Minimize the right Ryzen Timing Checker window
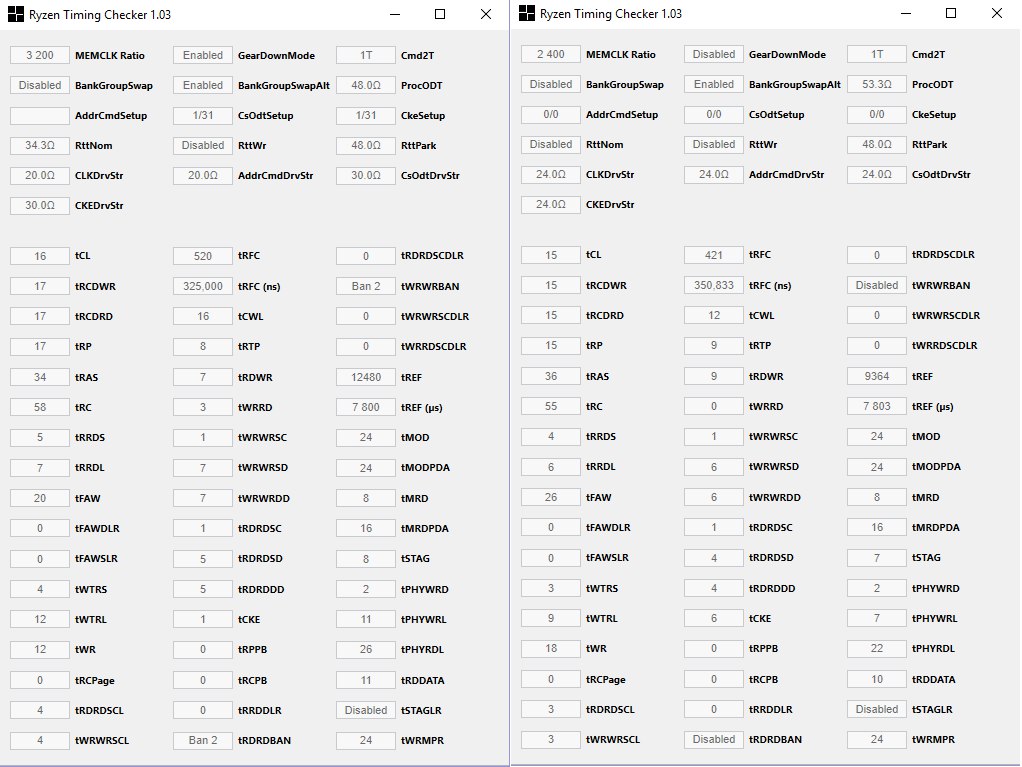Screen dimensions: 1022x767 pos(905,14)
